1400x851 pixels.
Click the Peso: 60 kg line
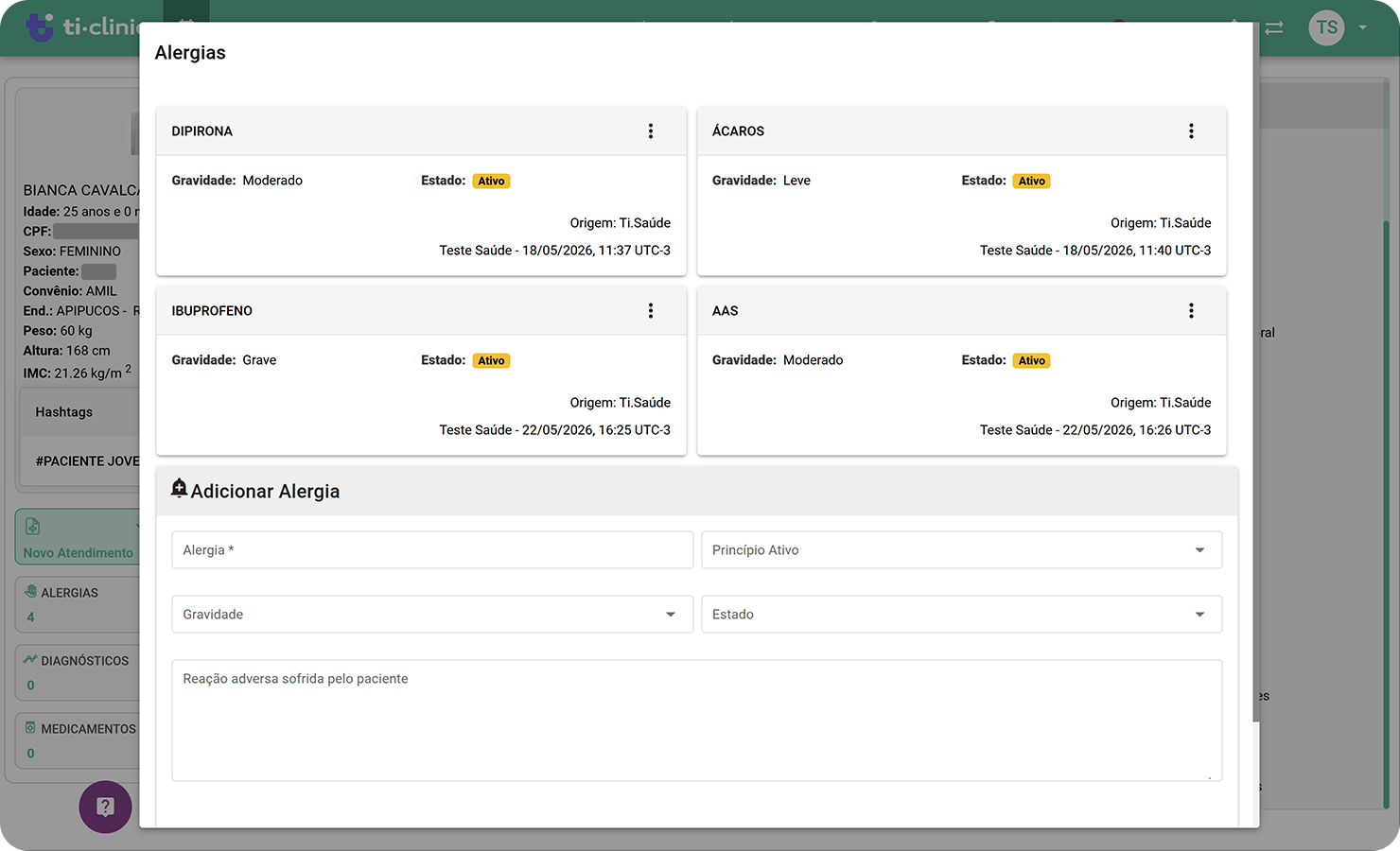click(x=58, y=331)
